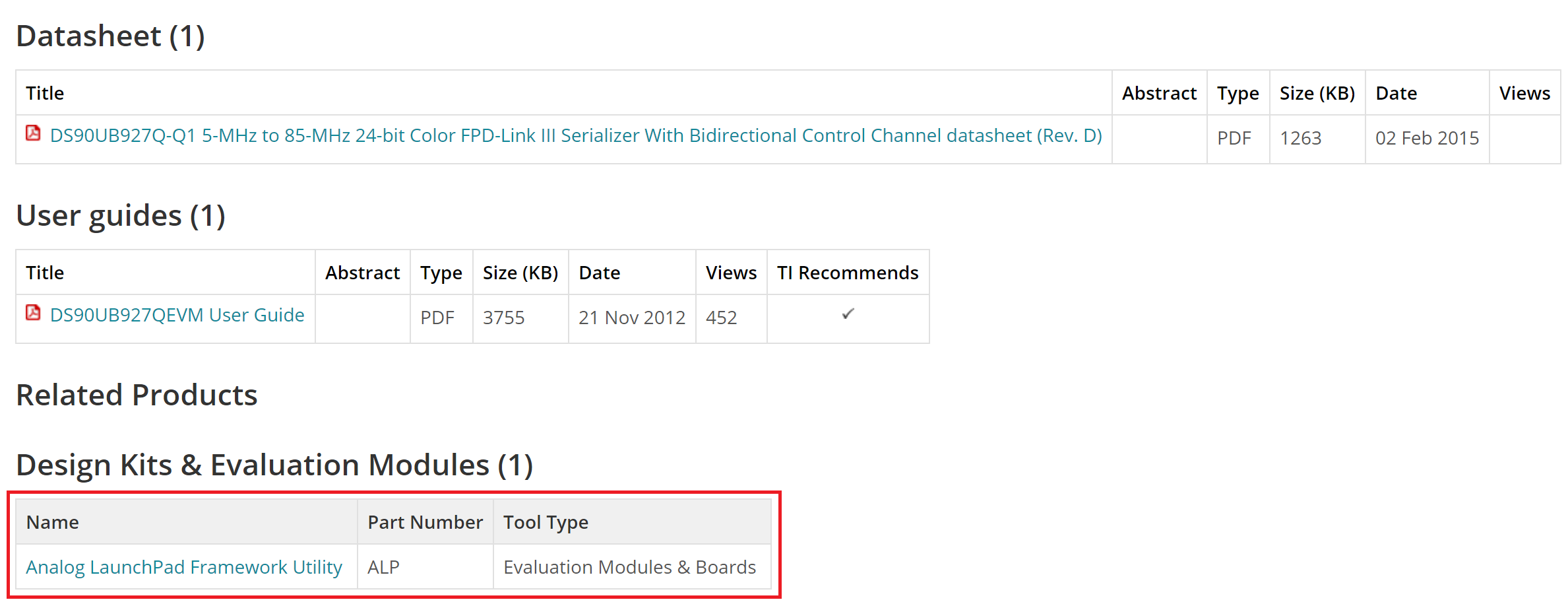Sort datasheet table by Size (KB) header
1568x608 pixels.
pyautogui.click(x=1317, y=93)
